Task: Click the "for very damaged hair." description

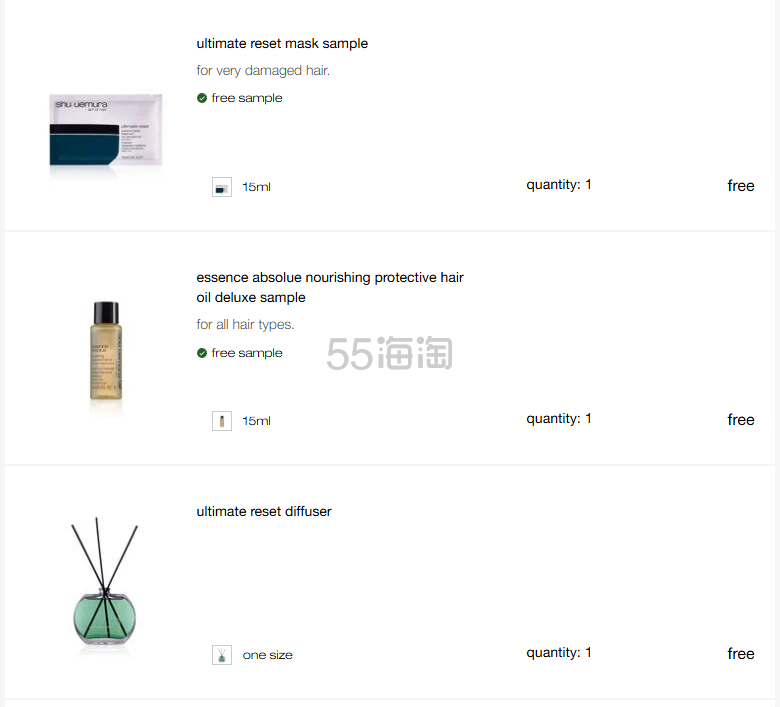Action: coord(263,71)
